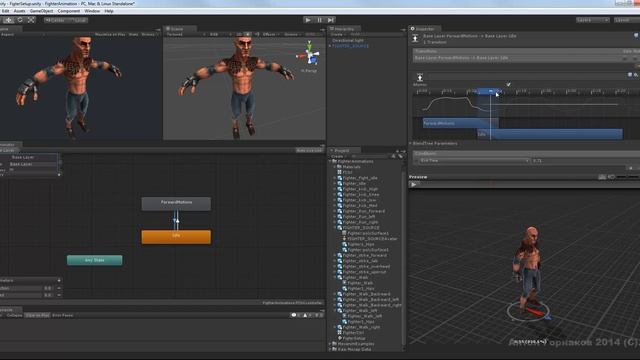Select Fighter_Walk_Backward asset

pyautogui.click(x=366, y=294)
